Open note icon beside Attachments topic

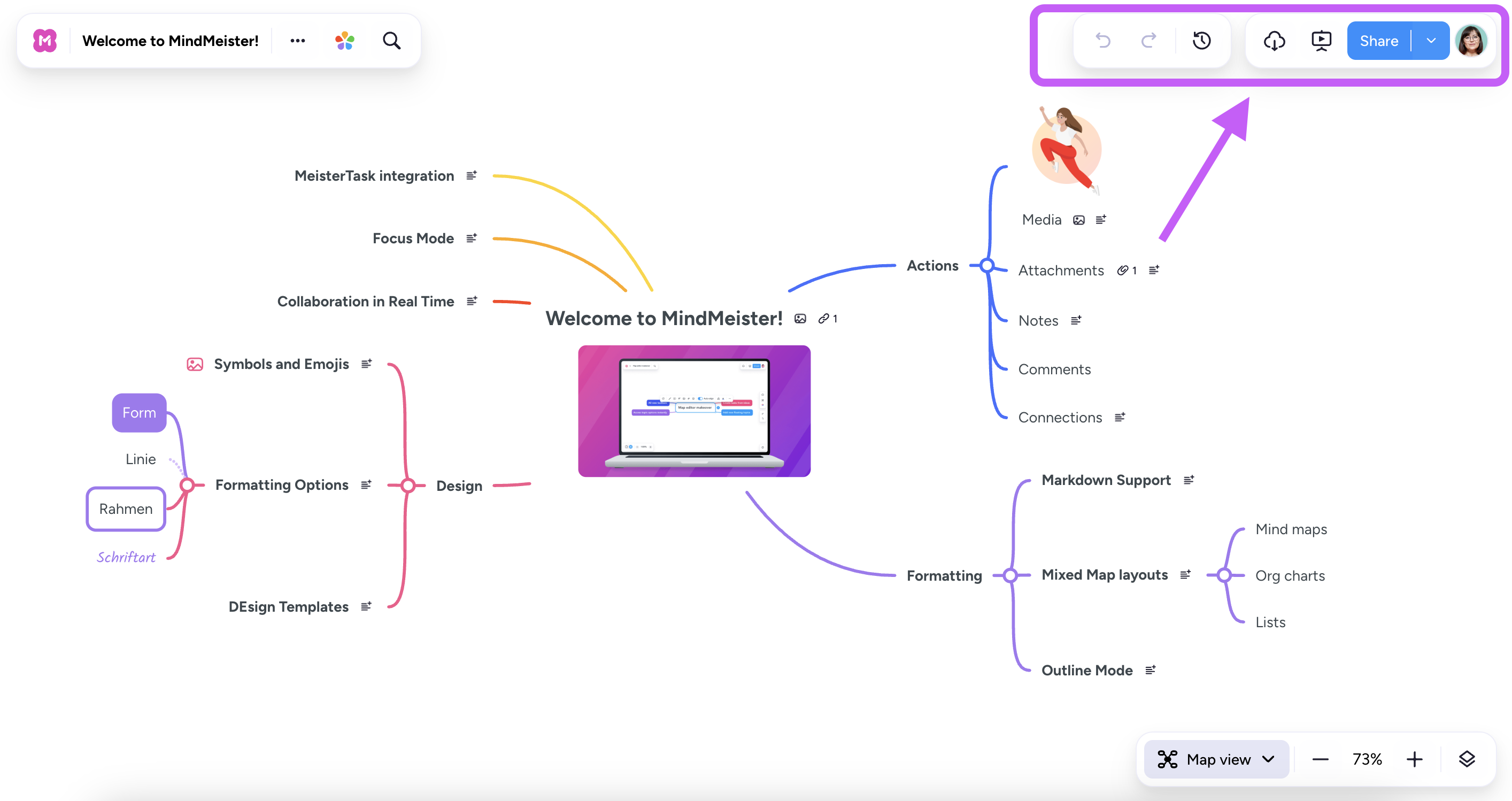pos(1154,270)
